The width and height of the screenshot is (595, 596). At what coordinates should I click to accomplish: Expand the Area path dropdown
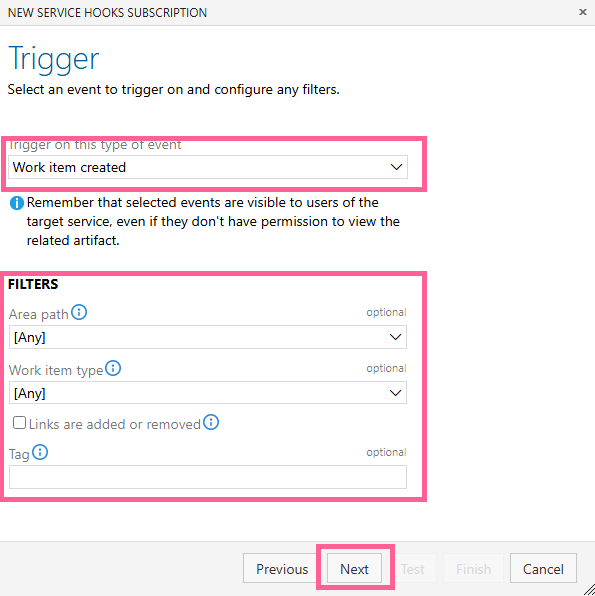[x=208, y=337]
